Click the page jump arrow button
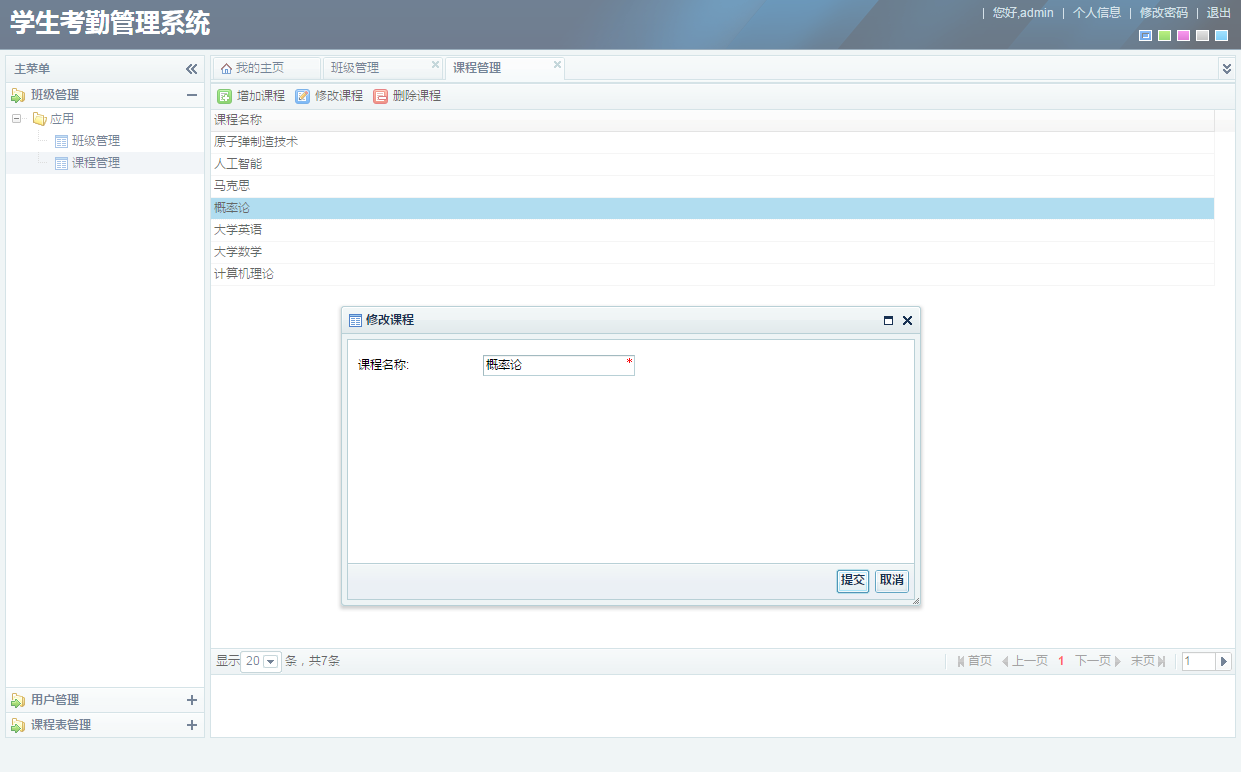 1224,661
